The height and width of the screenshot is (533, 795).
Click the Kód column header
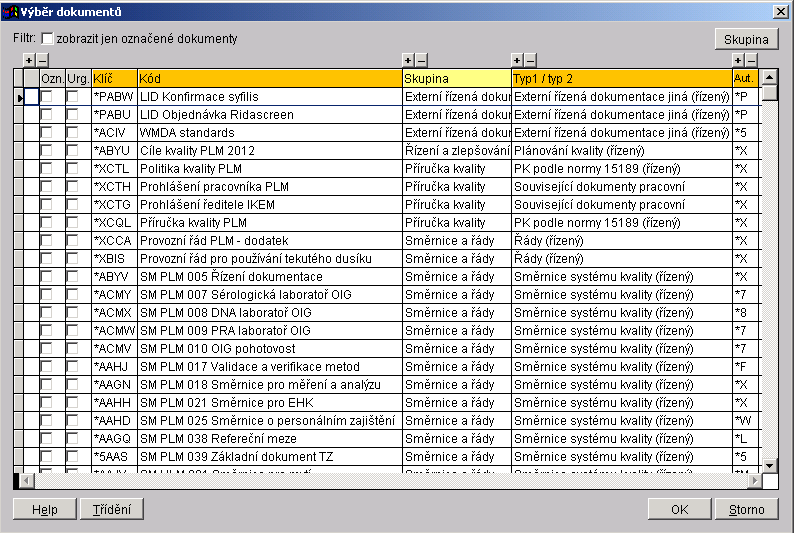coord(269,78)
